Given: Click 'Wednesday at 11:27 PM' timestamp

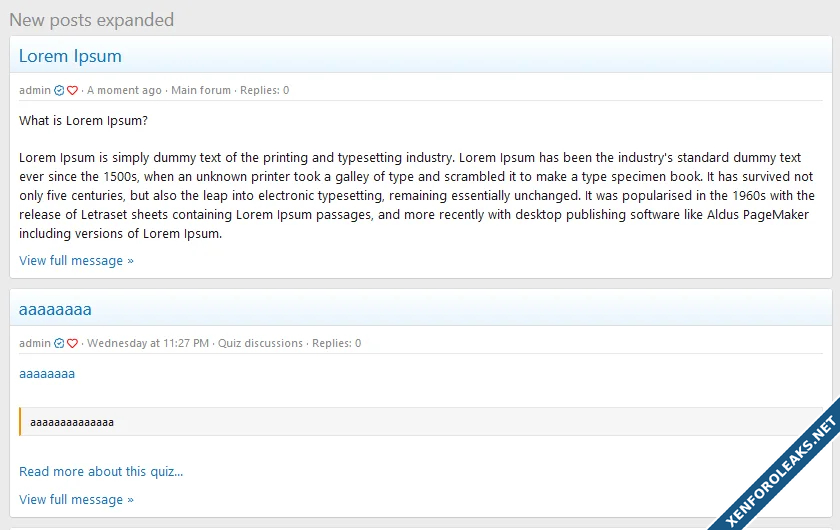Looking at the screenshot, I should 148,343.
